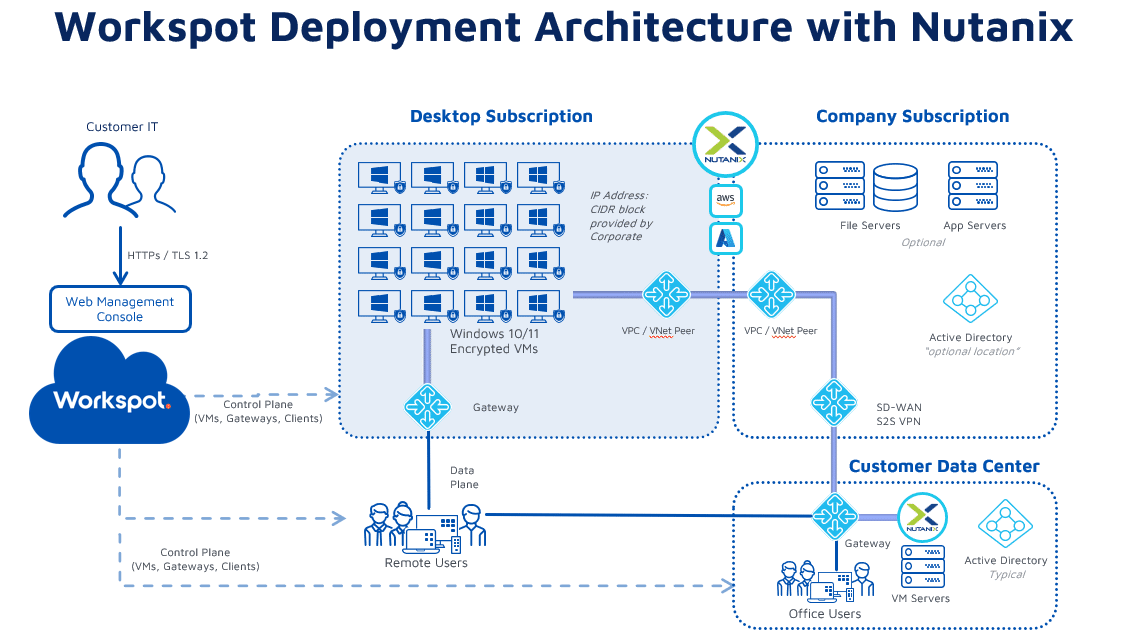Click the large Nutanix logo circle
The height and width of the screenshot is (637, 1128).
(x=725, y=144)
